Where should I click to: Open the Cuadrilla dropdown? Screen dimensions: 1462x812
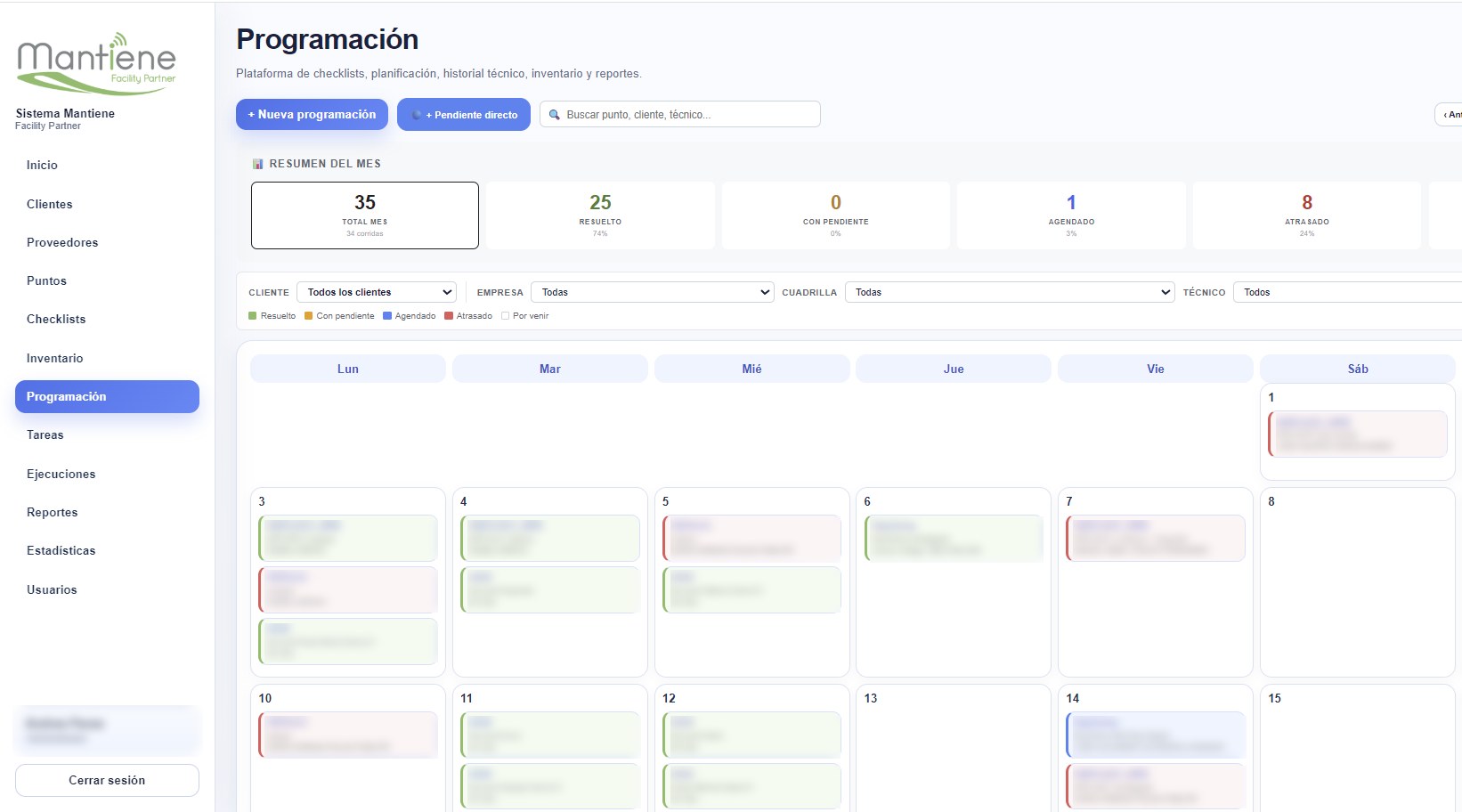click(1010, 292)
